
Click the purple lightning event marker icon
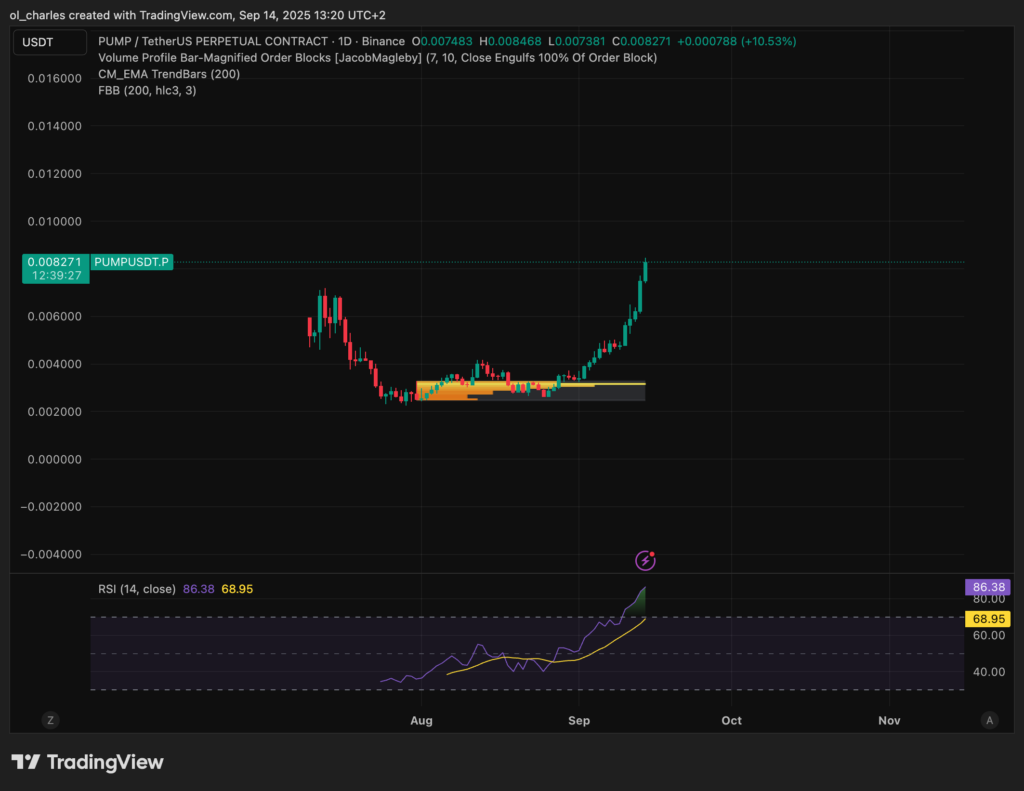click(646, 560)
